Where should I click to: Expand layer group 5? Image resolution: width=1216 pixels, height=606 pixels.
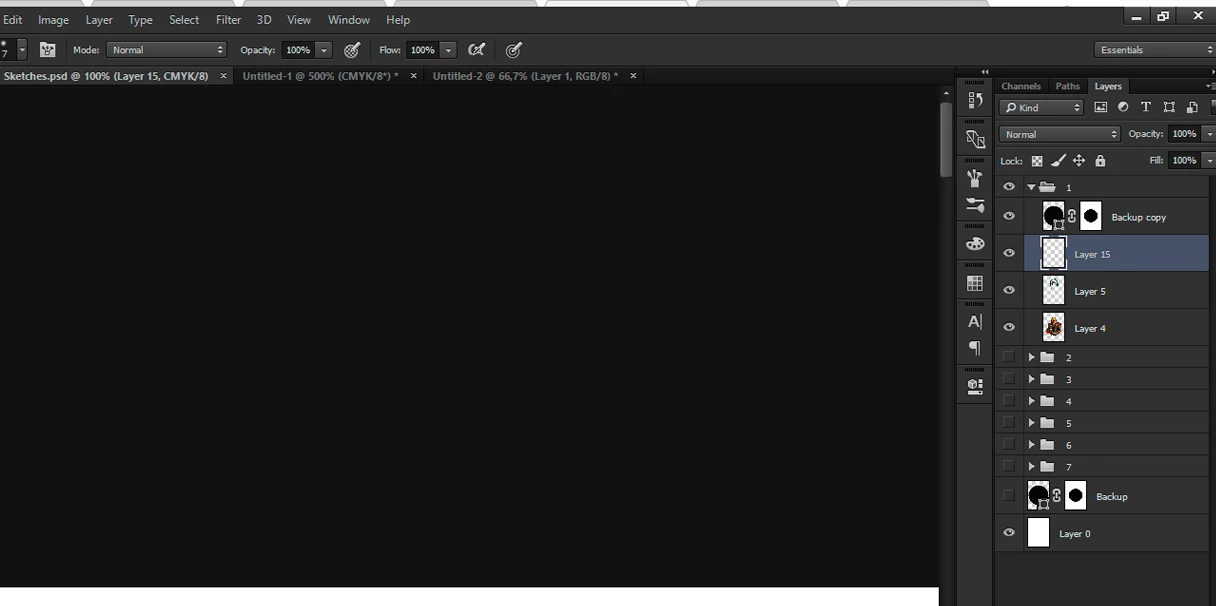point(1031,423)
